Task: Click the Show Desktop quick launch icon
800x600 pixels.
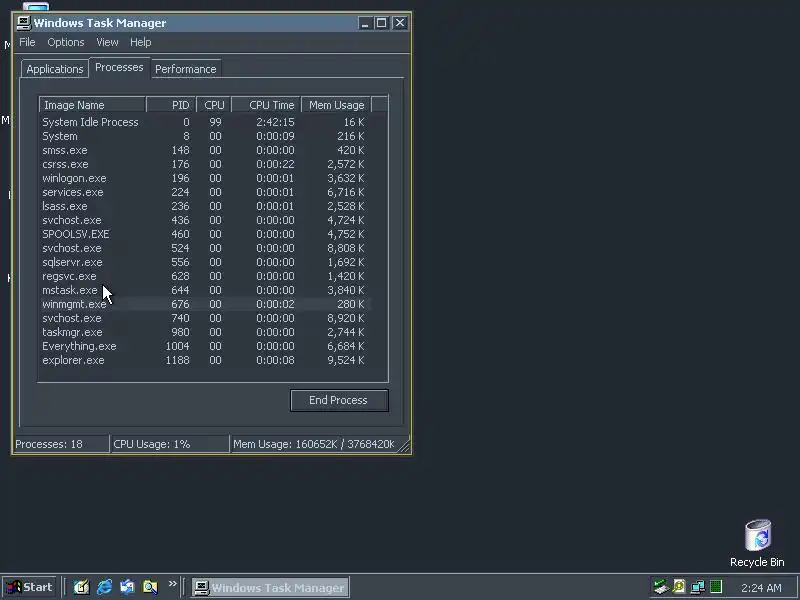Action: click(81, 587)
